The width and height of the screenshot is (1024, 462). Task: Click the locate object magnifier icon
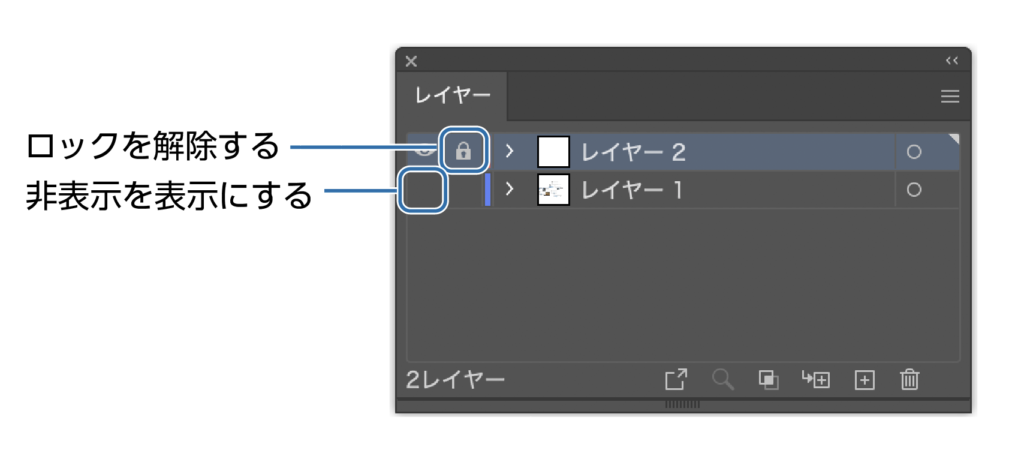723,380
